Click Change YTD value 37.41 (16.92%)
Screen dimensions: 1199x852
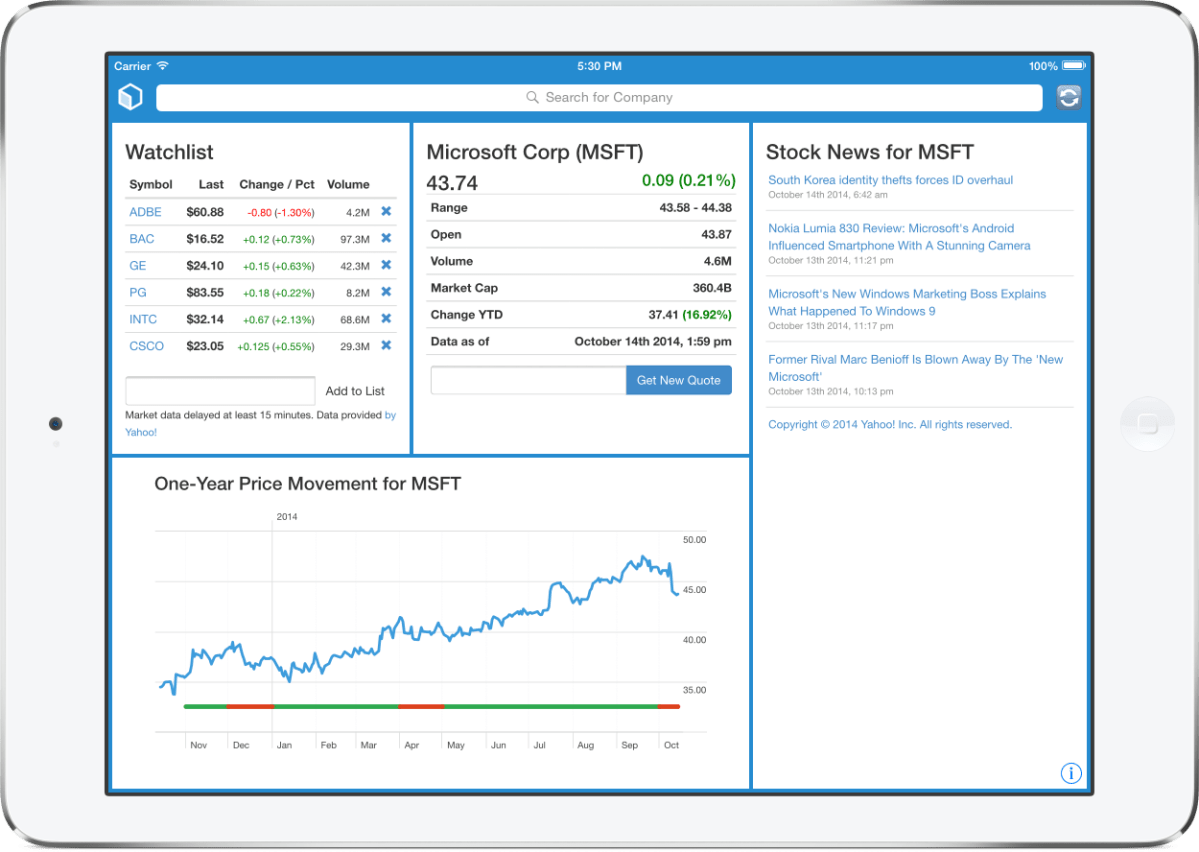(x=690, y=314)
